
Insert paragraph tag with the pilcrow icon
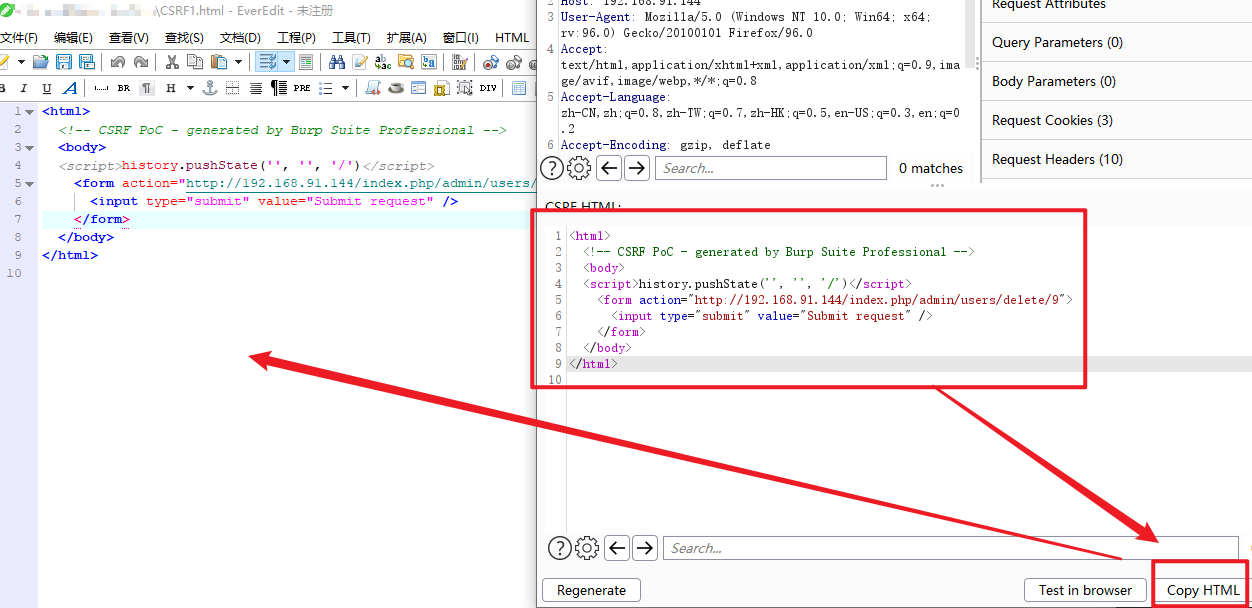(147, 88)
